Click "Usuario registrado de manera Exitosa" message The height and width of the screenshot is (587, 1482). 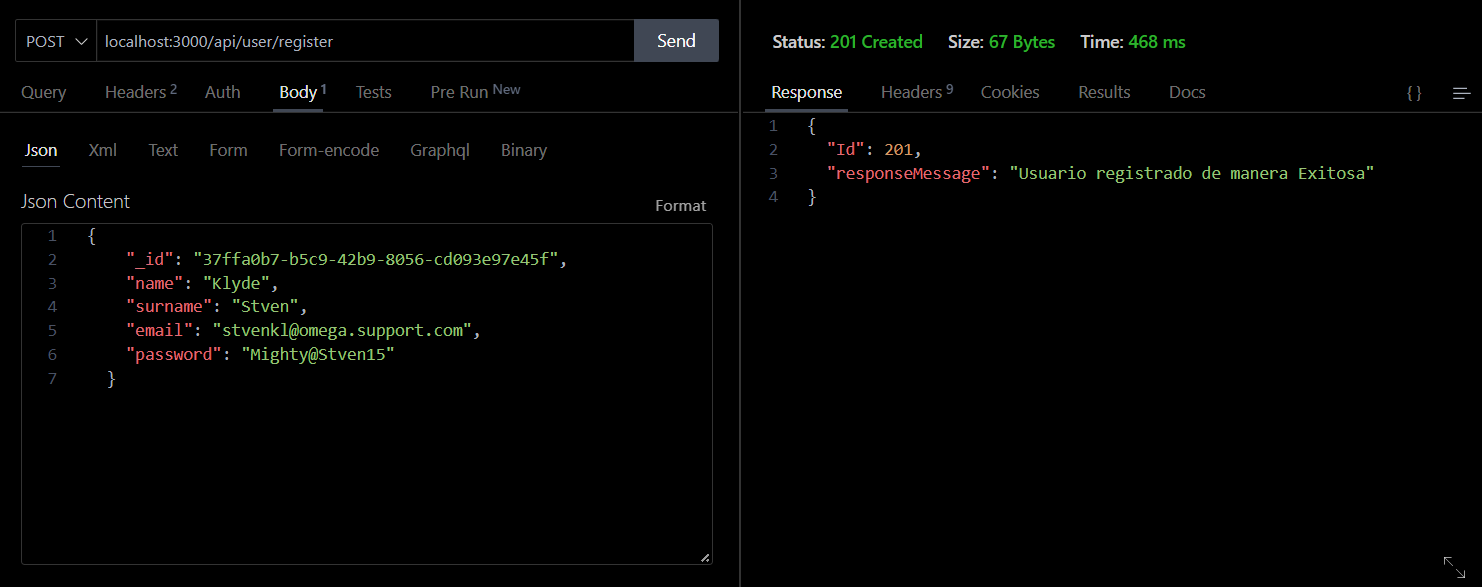point(1192,174)
